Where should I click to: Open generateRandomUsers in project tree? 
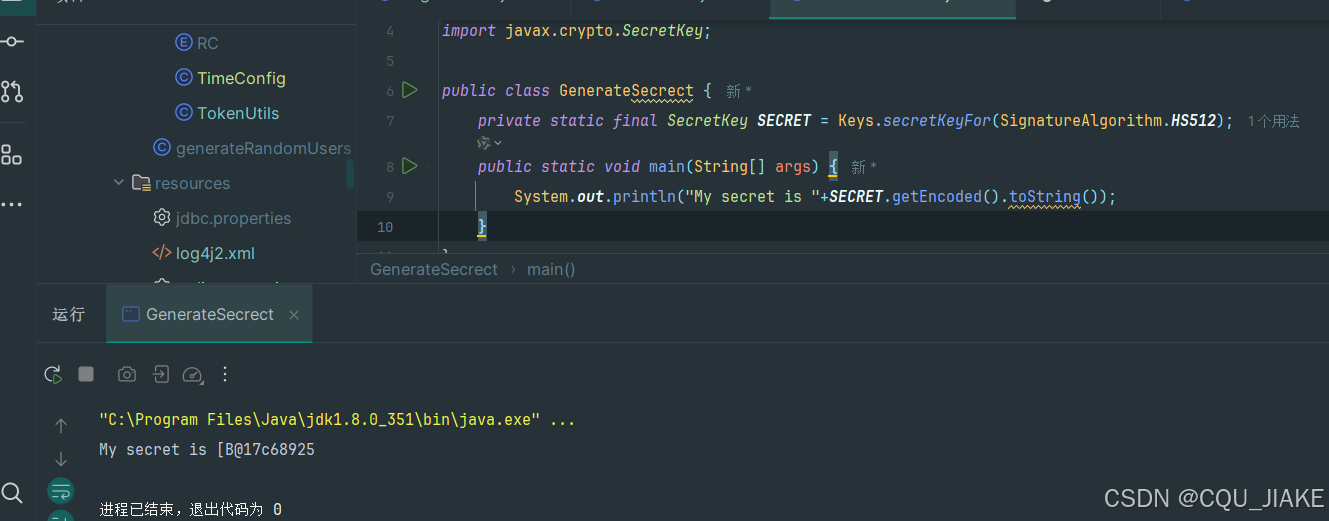click(x=263, y=148)
